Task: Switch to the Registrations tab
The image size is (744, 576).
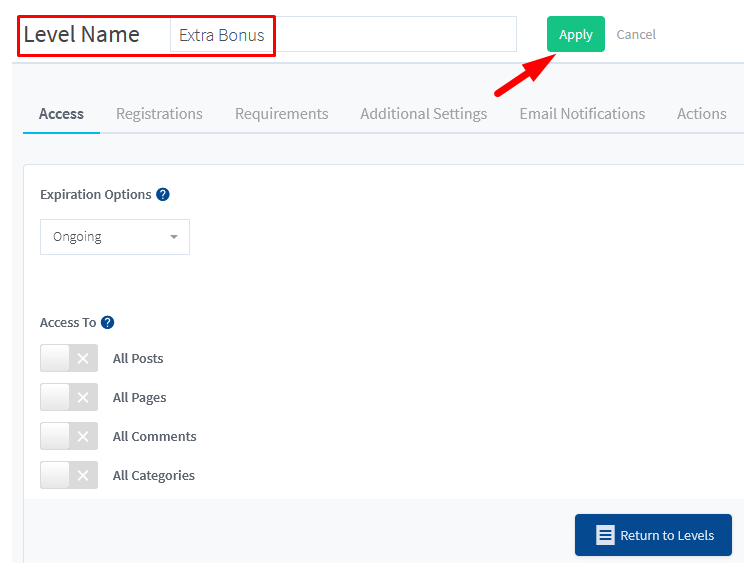Action: (159, 114)
